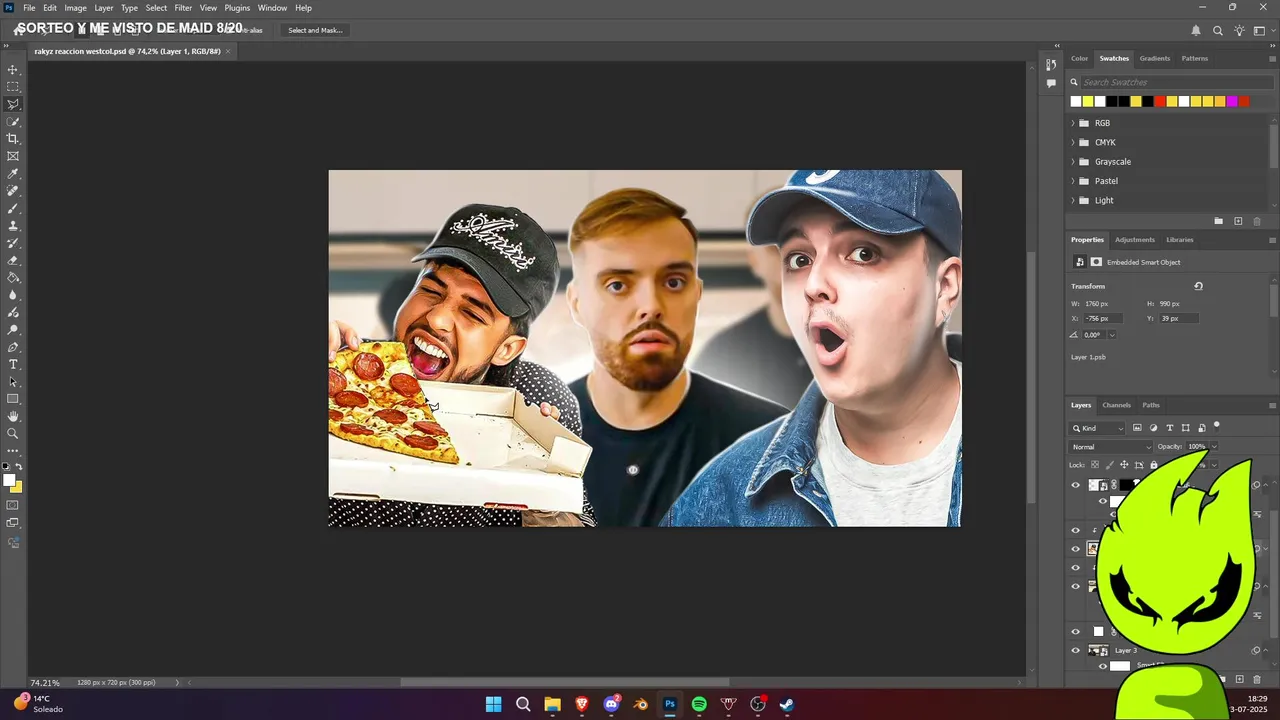Switch to the Adjustments tab
1280x720 pixels.
[1135, 240]
